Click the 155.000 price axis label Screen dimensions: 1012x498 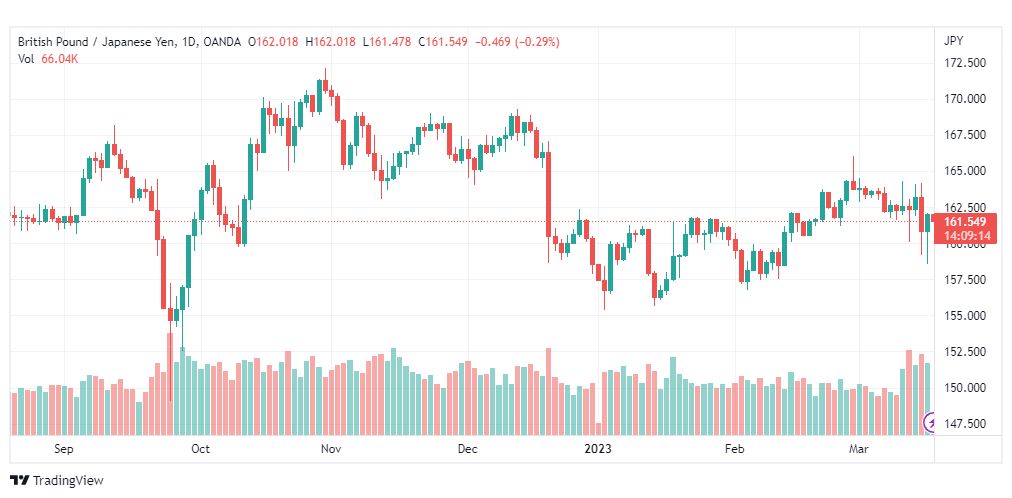(x=964, y=315)
